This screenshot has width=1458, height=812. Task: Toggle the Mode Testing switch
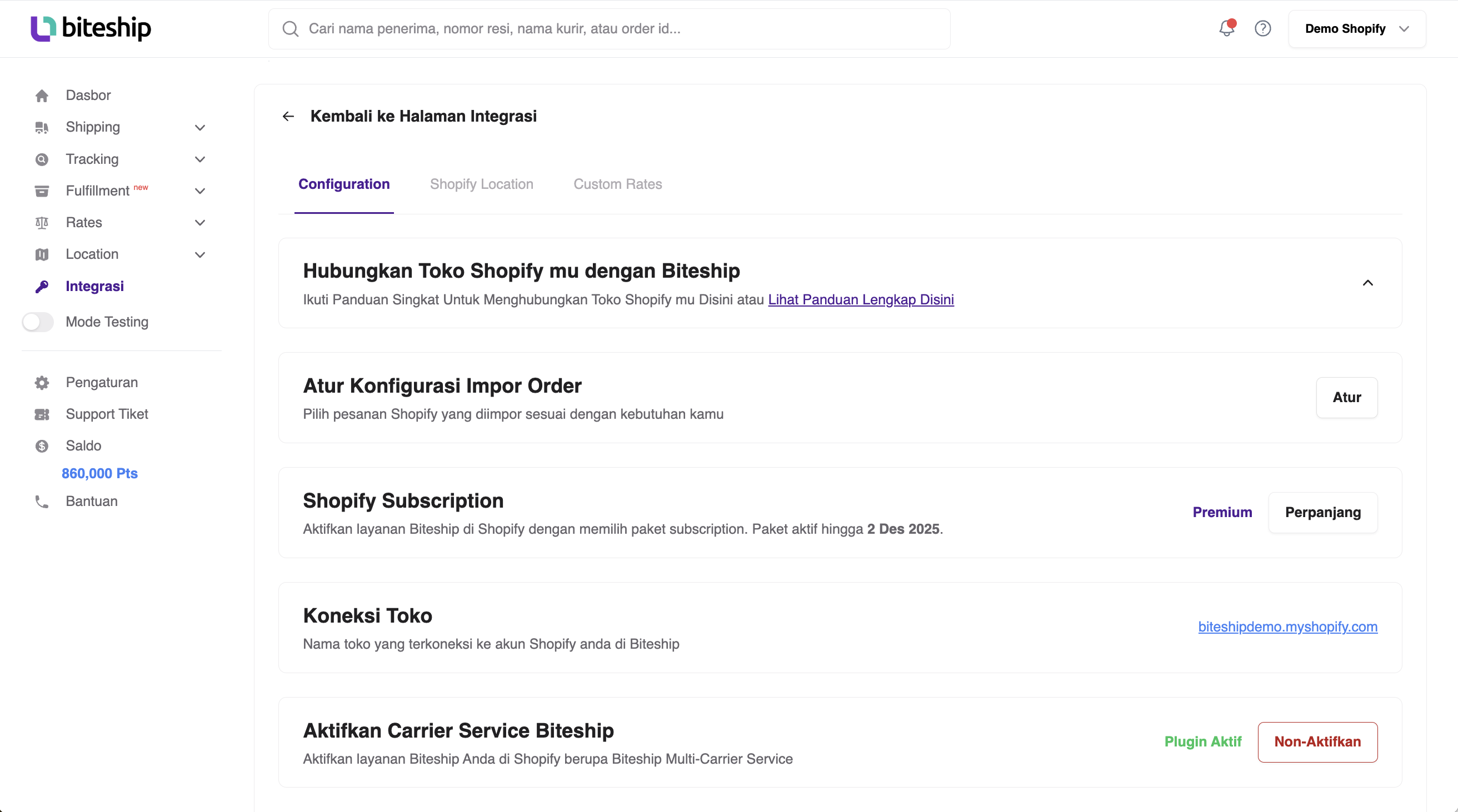(x=37, y=322)
